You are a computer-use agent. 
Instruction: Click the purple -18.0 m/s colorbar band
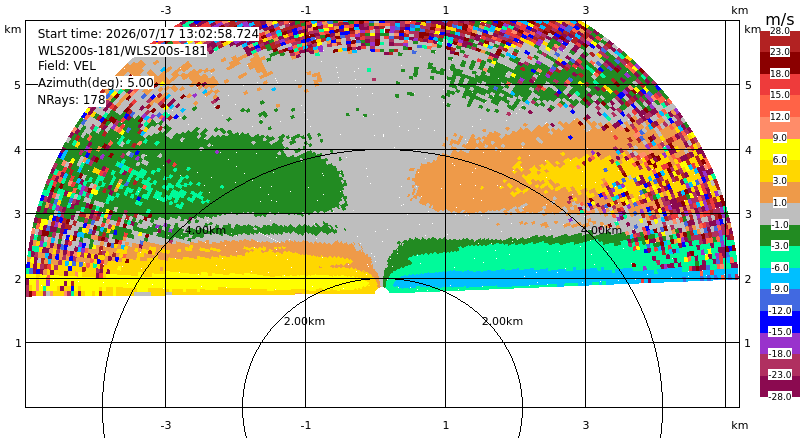(x=780, y=343)
